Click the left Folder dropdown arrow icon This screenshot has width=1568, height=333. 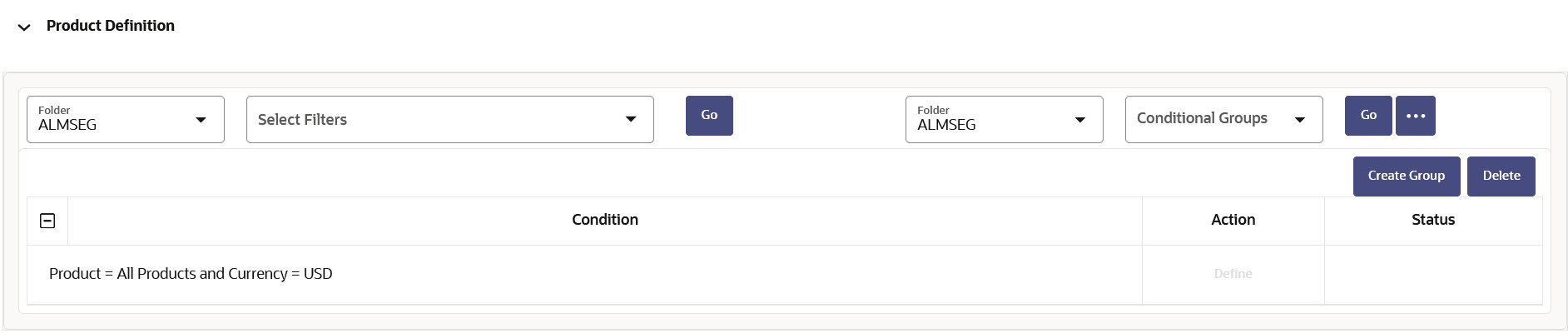201,120
